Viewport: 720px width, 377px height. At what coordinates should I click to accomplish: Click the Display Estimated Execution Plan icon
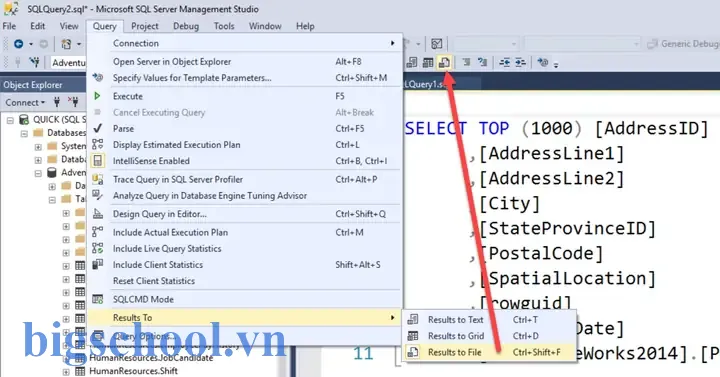pyautogui.click(x=97, y=145)
